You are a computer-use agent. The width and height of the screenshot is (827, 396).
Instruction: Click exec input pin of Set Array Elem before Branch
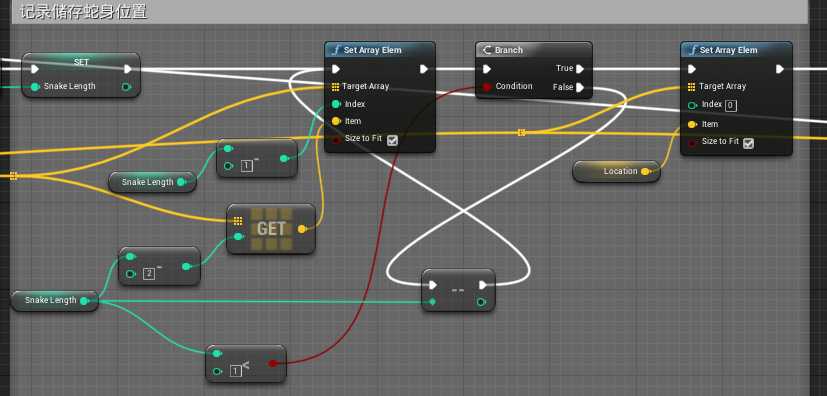[336, 69]
